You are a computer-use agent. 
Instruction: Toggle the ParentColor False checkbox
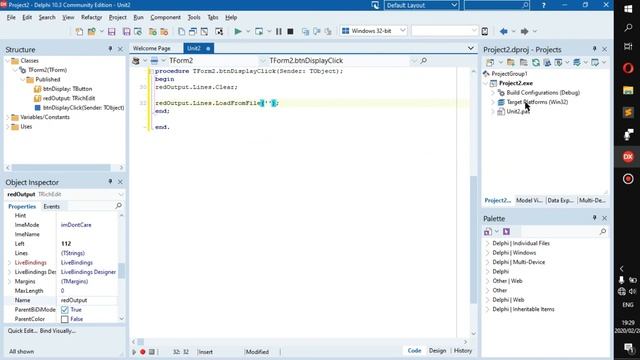(x=64, y=319)
